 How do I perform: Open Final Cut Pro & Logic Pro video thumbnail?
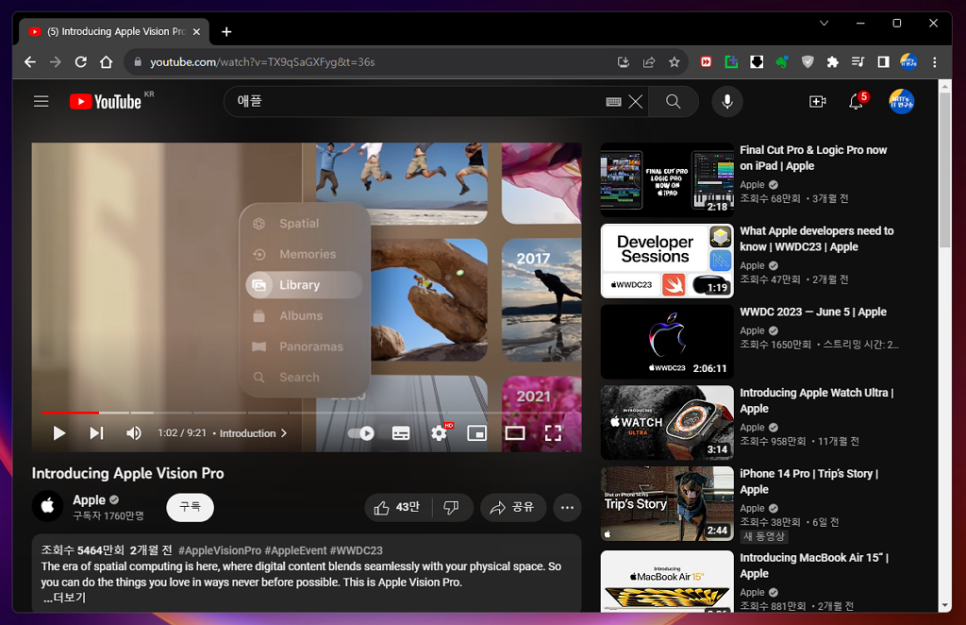[x=667, y=180]
